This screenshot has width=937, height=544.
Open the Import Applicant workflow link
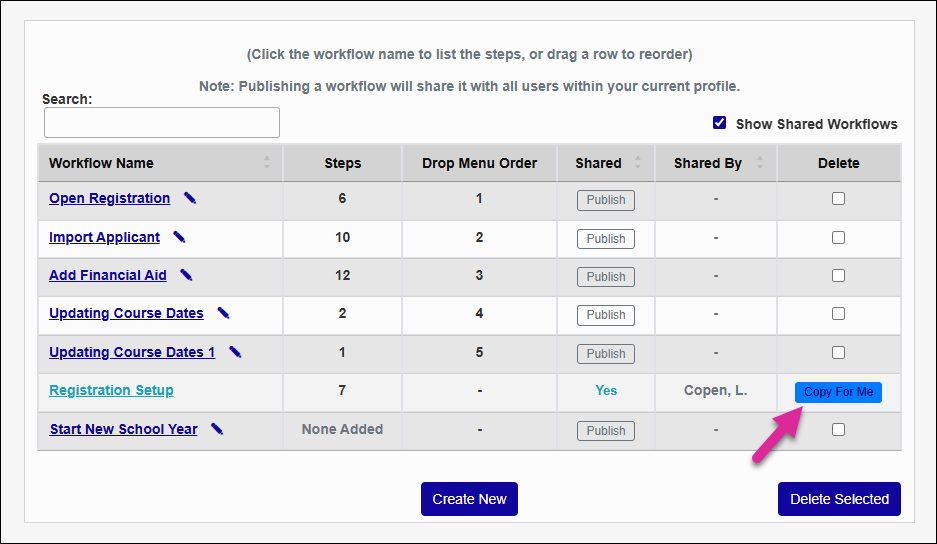(105, 237)
